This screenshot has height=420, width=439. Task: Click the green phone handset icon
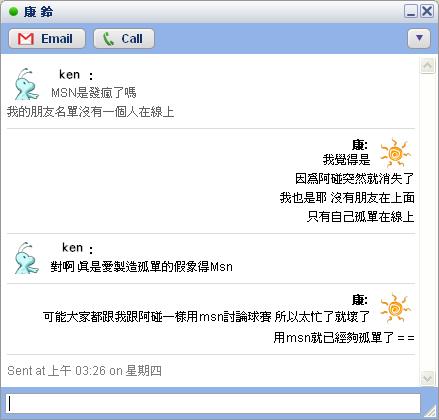[x=108, y=39]
